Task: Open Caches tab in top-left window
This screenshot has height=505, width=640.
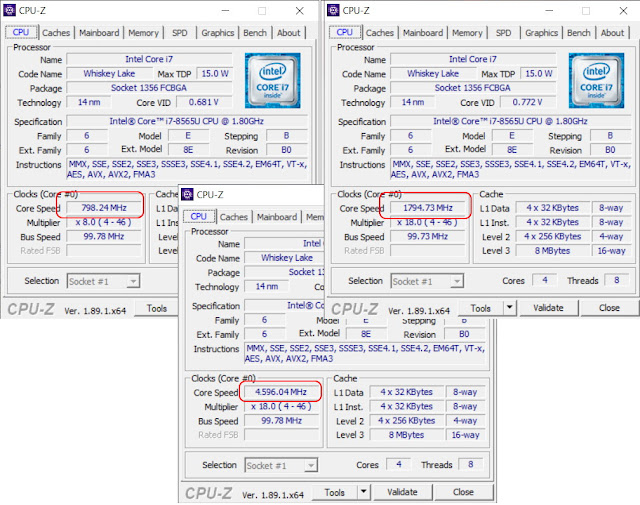Action: coord(56,33)
